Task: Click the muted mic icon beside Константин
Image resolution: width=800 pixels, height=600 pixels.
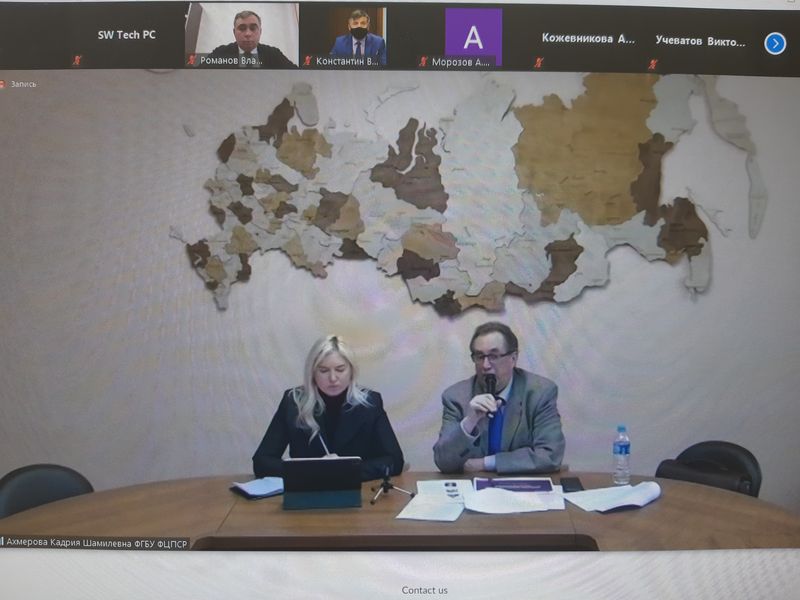Action: coord(307,61)
